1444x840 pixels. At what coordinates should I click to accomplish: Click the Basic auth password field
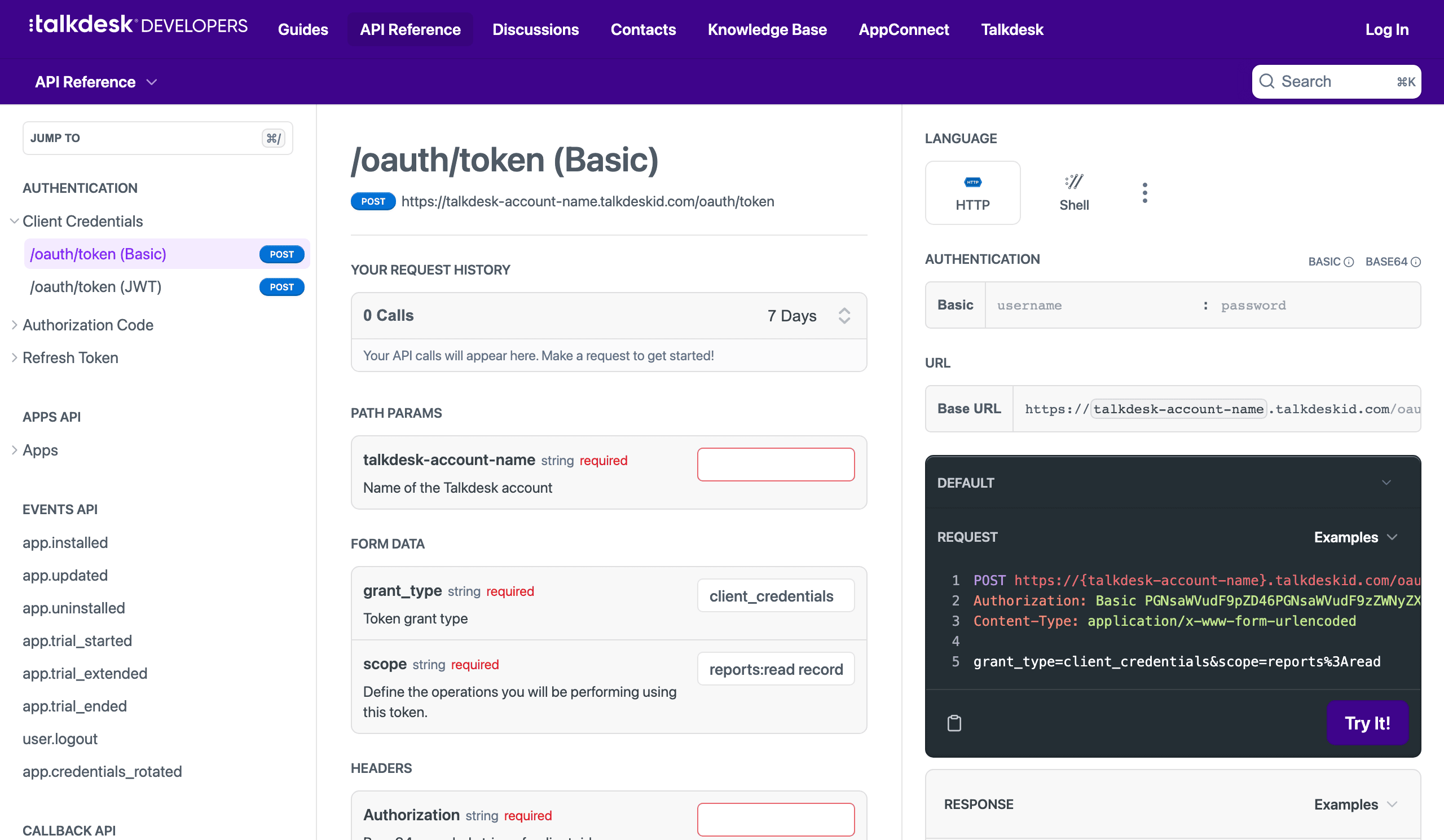[1316, 305]
